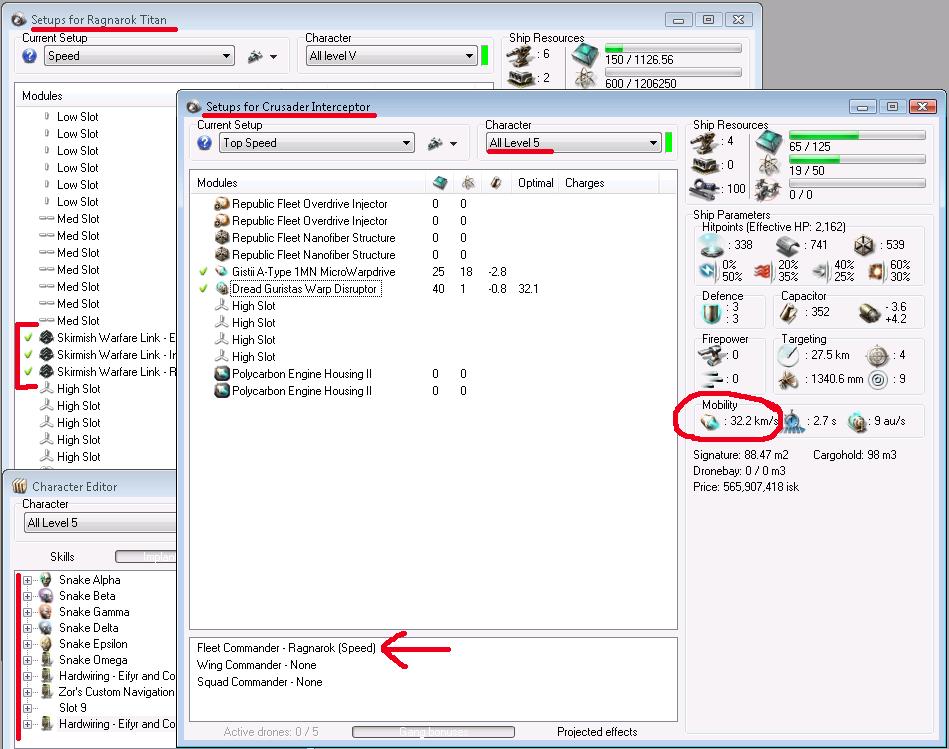The height and width of the screenshot is (749, 949).
Task: Open the All Level 5 character dropdown in Crusader window
Action: pyautogui.click(x=573, y=143)
